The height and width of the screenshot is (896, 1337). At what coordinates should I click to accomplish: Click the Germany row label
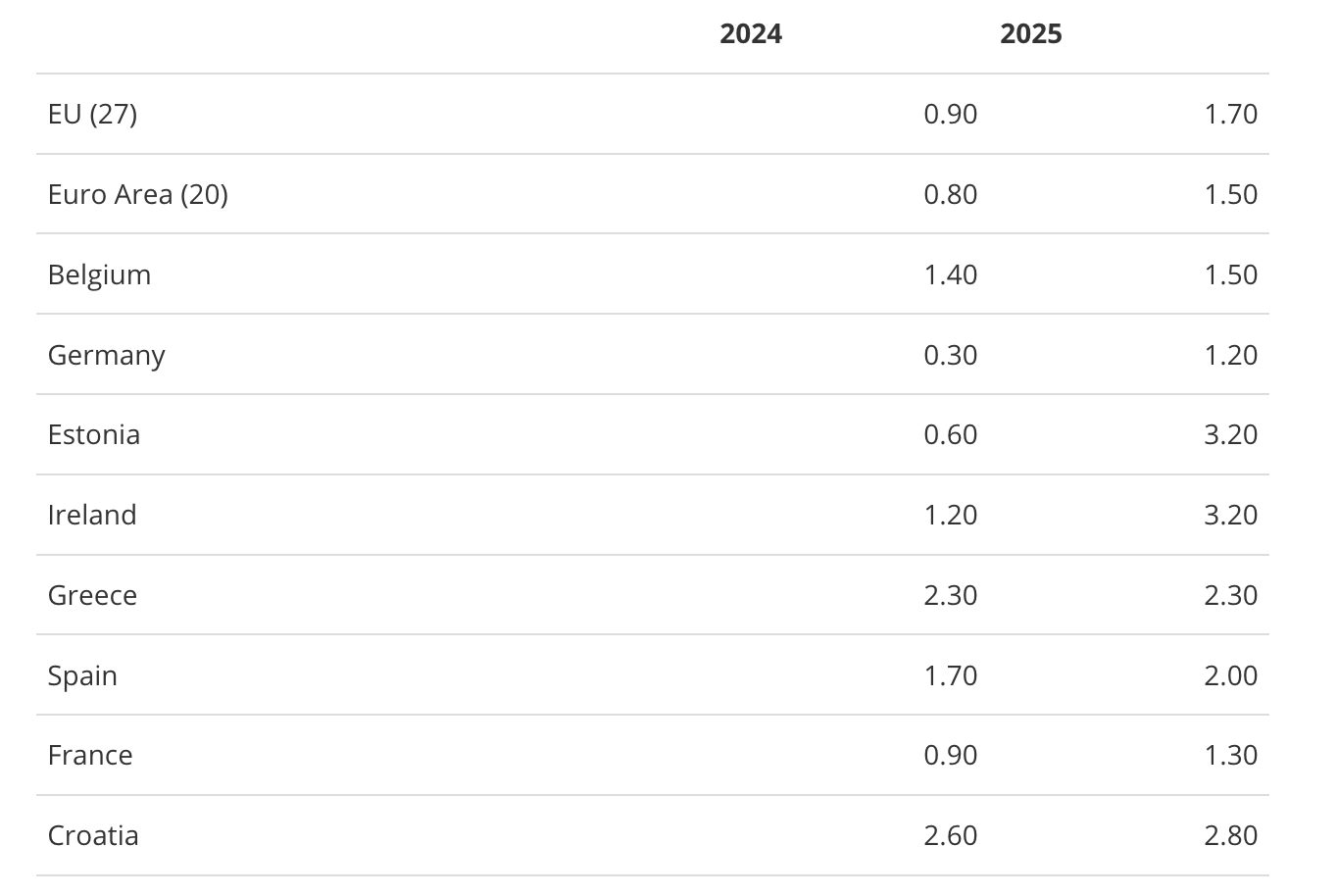tap(106, 355)
